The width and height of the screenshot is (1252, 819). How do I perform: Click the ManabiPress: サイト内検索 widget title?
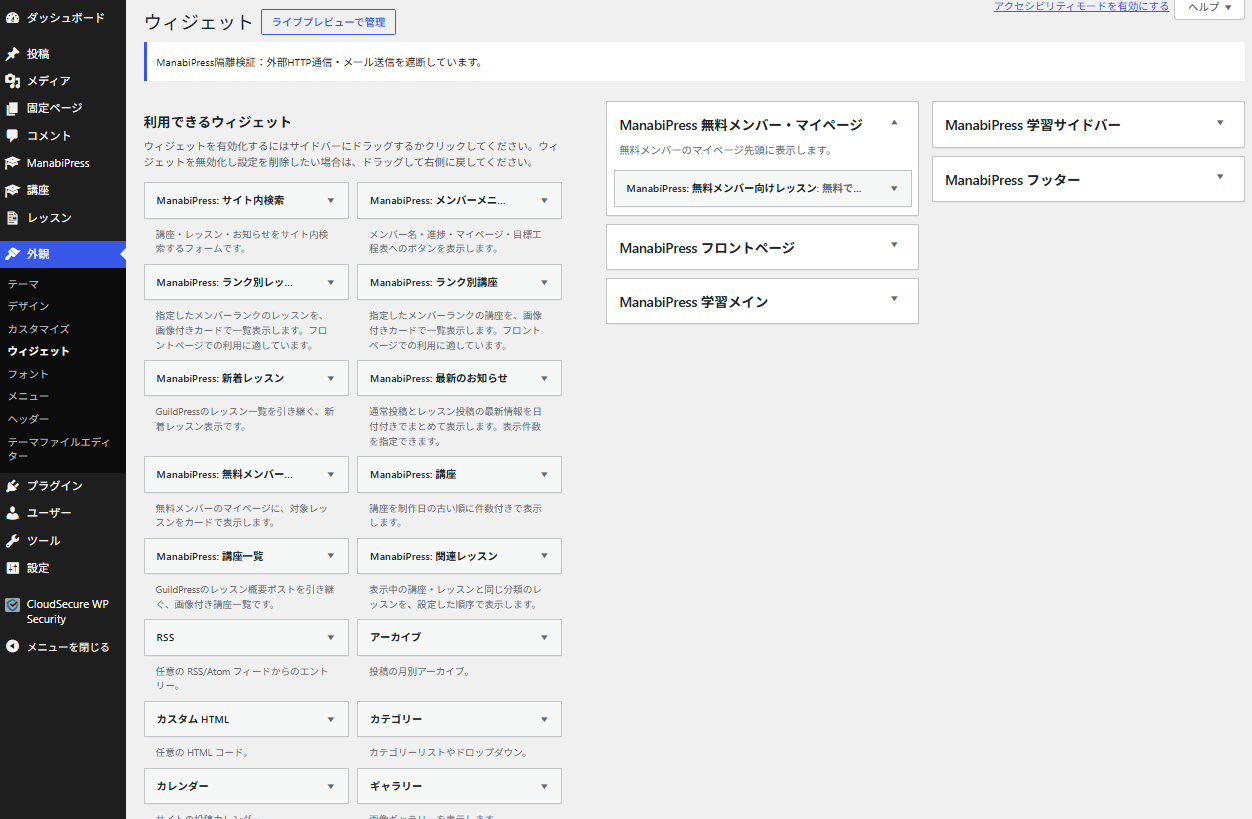pos(220,200)
